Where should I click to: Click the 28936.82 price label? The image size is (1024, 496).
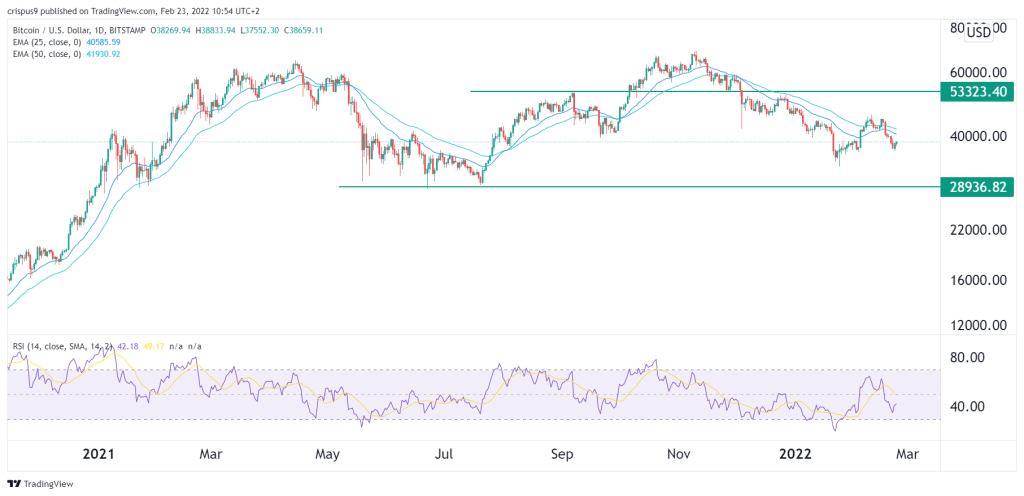pos(976,187)
